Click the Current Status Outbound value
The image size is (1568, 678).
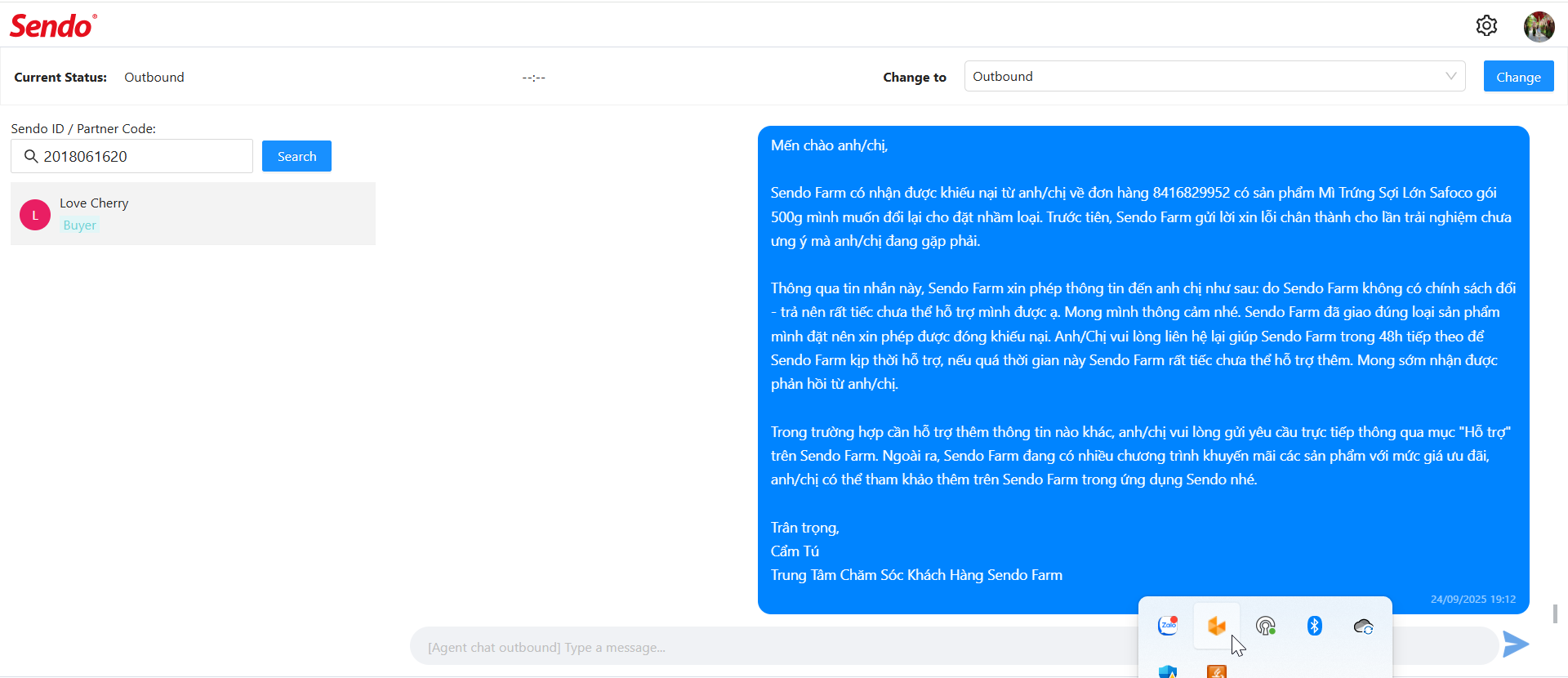pos(154,77)
